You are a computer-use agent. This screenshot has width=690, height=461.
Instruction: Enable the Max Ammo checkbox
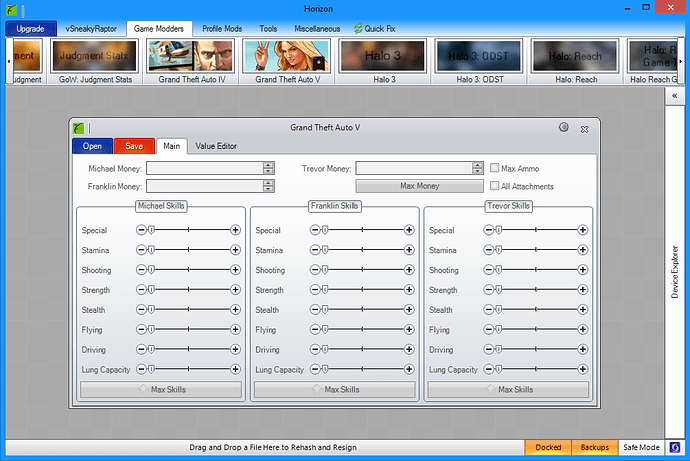coord(495,168)
